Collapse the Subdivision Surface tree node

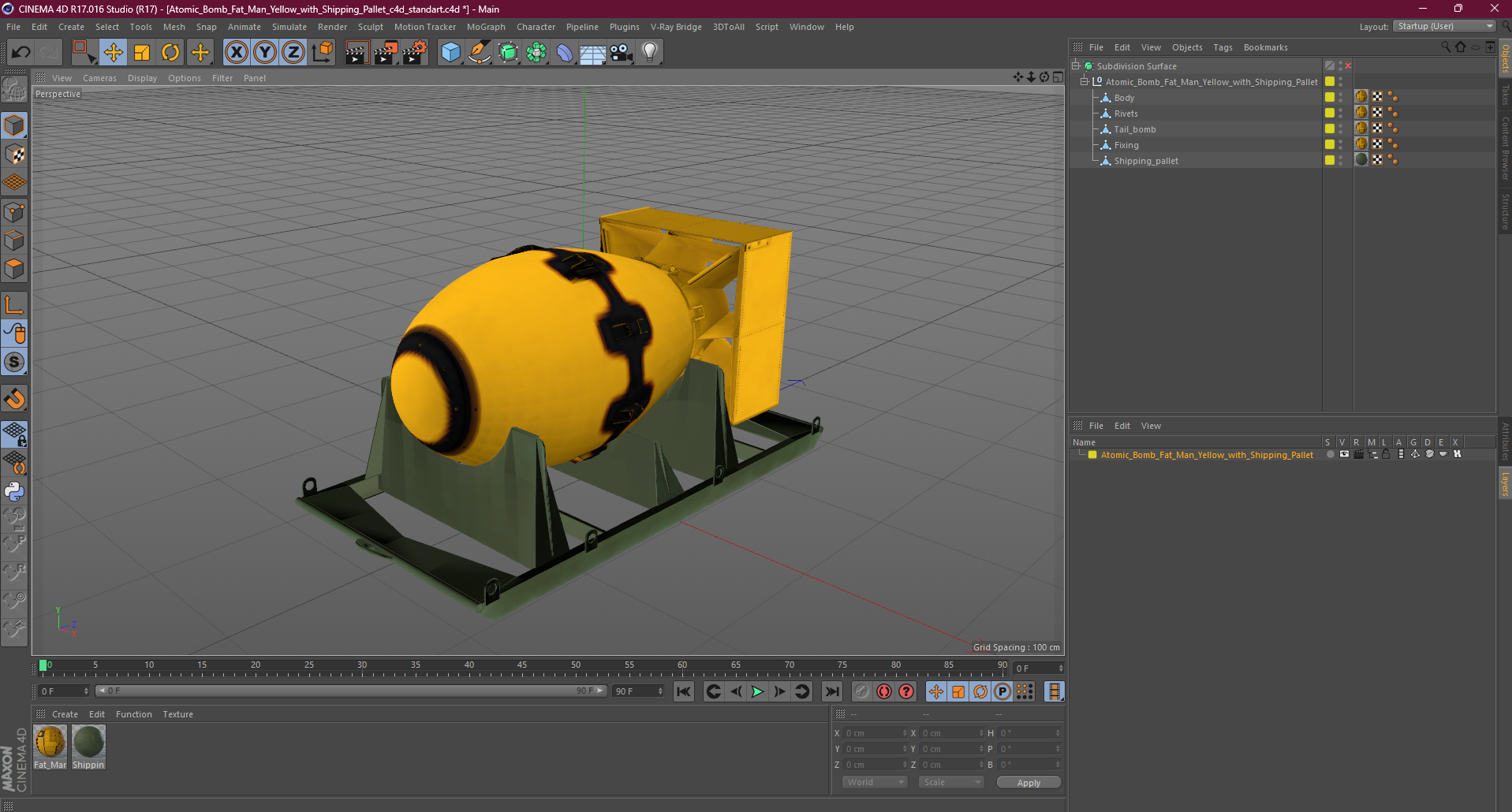coord(1076,66)
